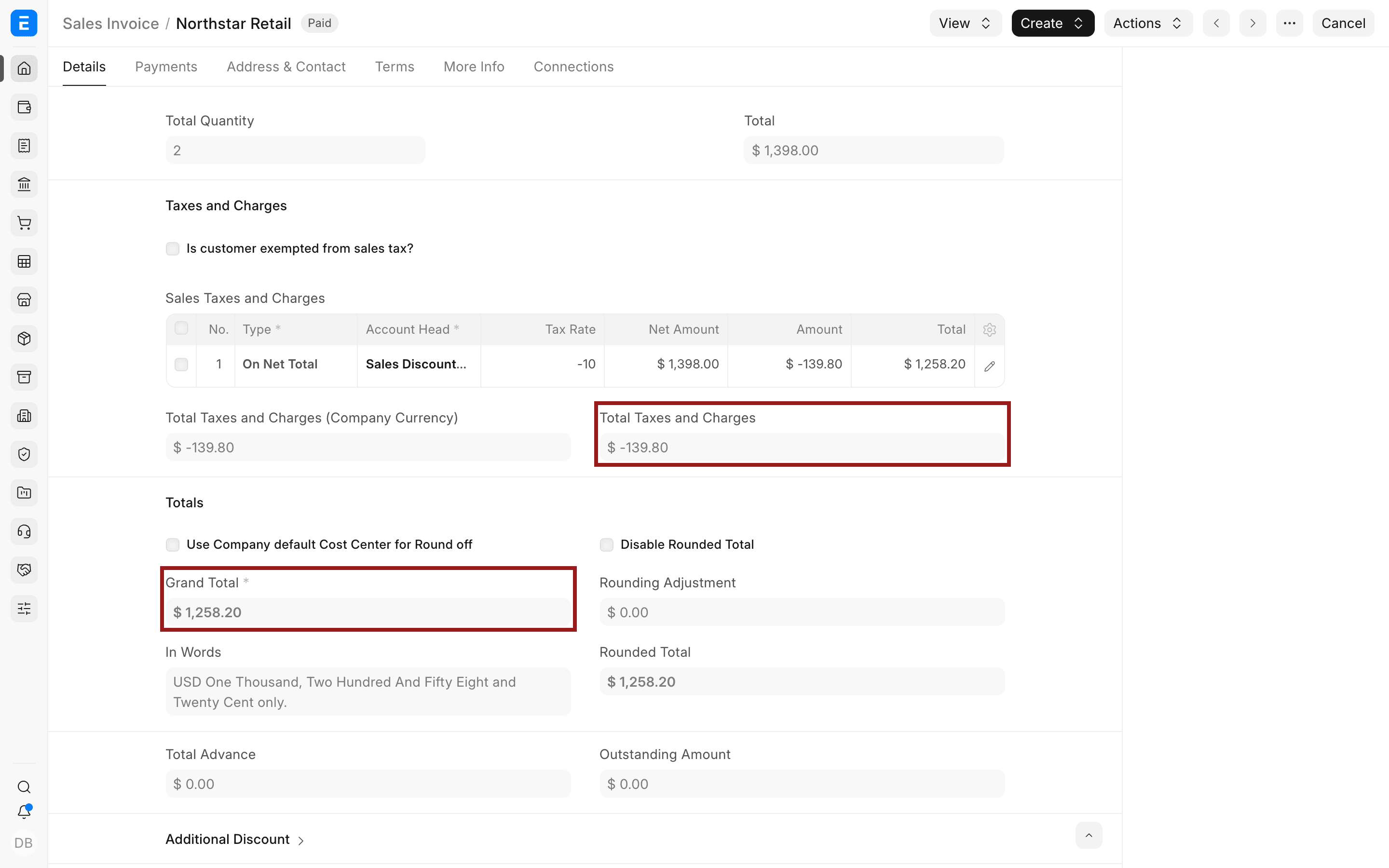Click the tax table gear settings icon
1389x868 pixels.
click(x=990, y=329)
